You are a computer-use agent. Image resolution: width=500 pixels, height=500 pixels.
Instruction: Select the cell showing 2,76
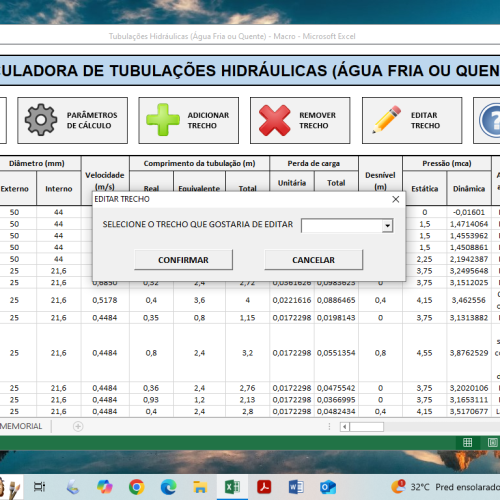point(247,388)
